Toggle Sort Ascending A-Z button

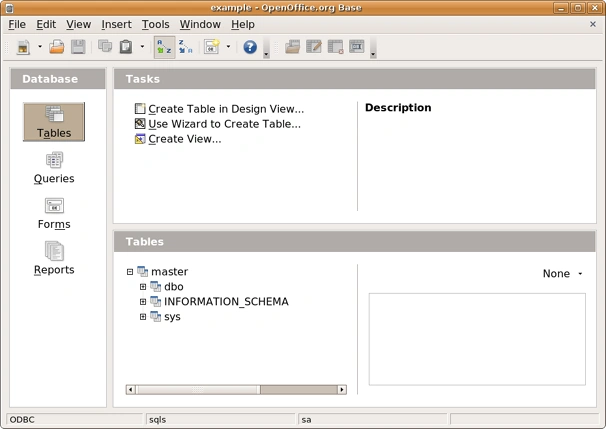[x=164, y=47]
